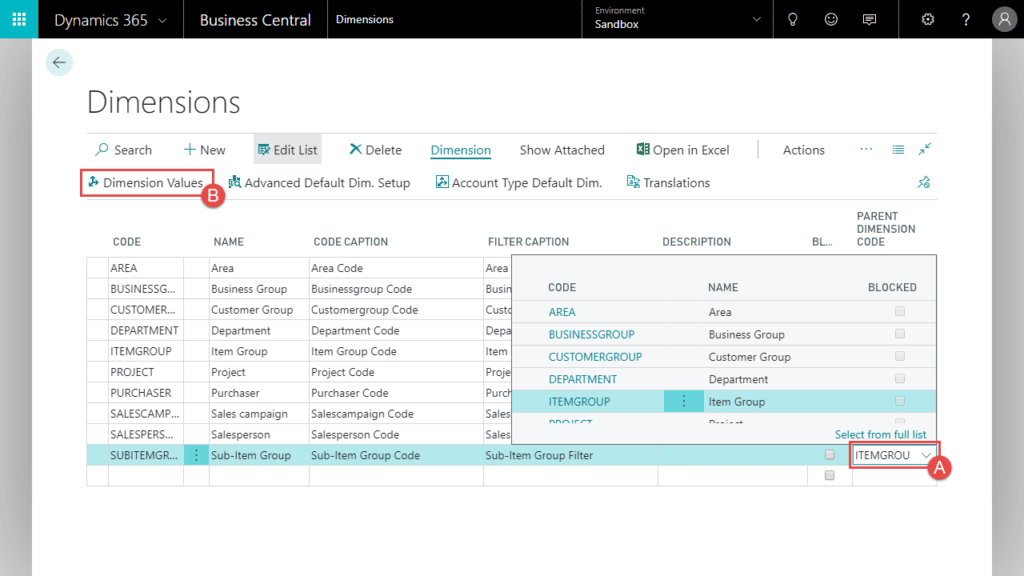
Task: Open the Environment Sandbox dropdown
Action: (x=677, y=19)
